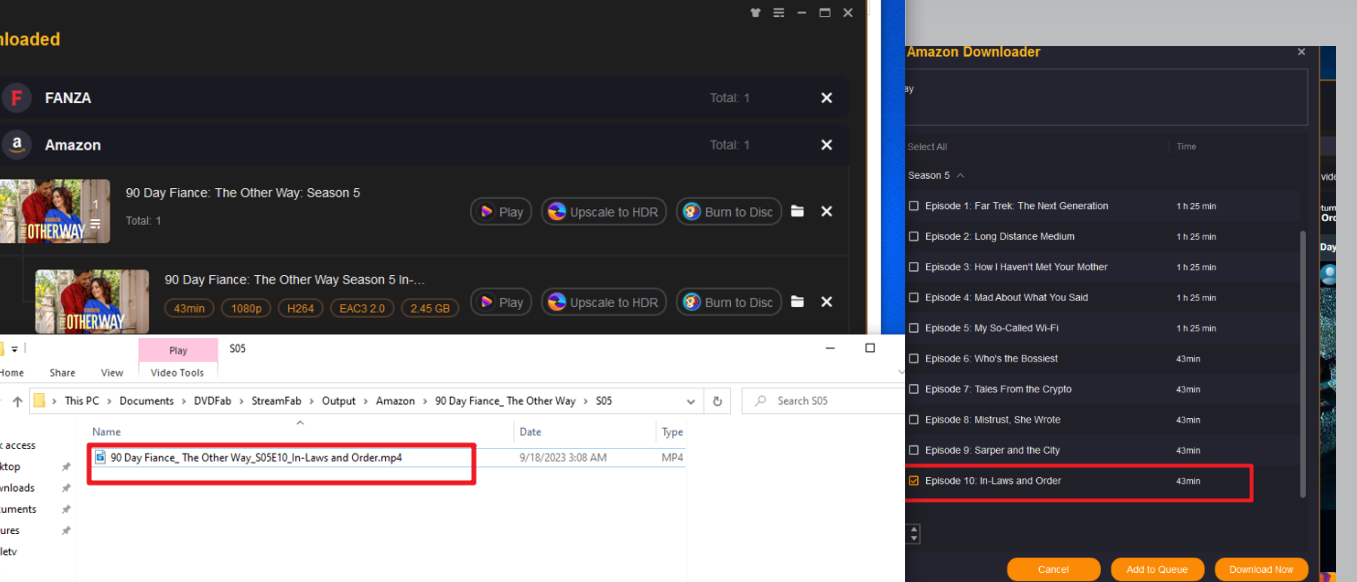Refresh the S05 folder view
Screen dimensions: 1357x582
click(717, 401)
